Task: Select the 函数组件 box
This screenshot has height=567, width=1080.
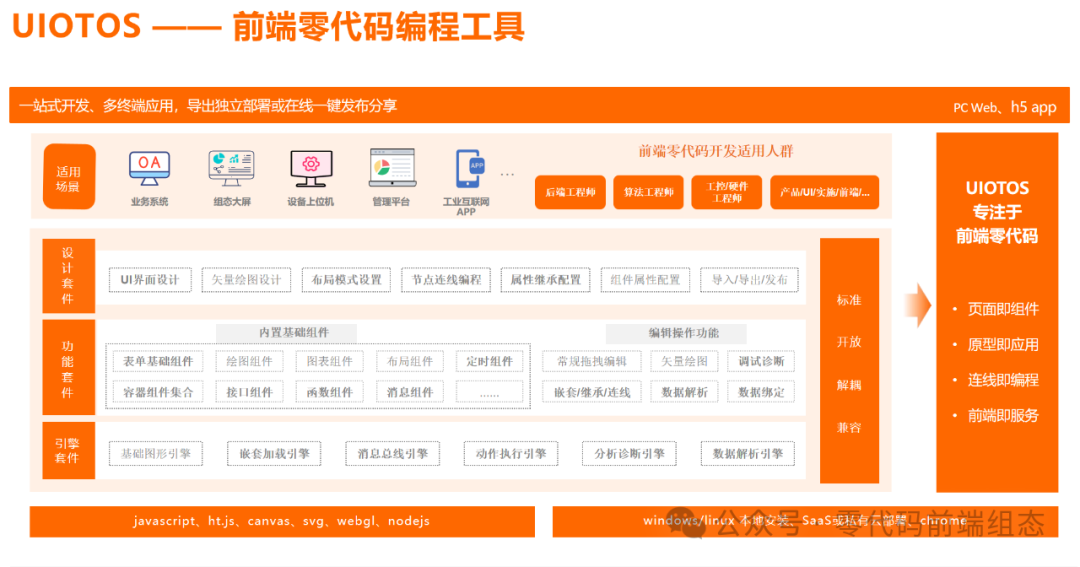Action: point(329,392)
